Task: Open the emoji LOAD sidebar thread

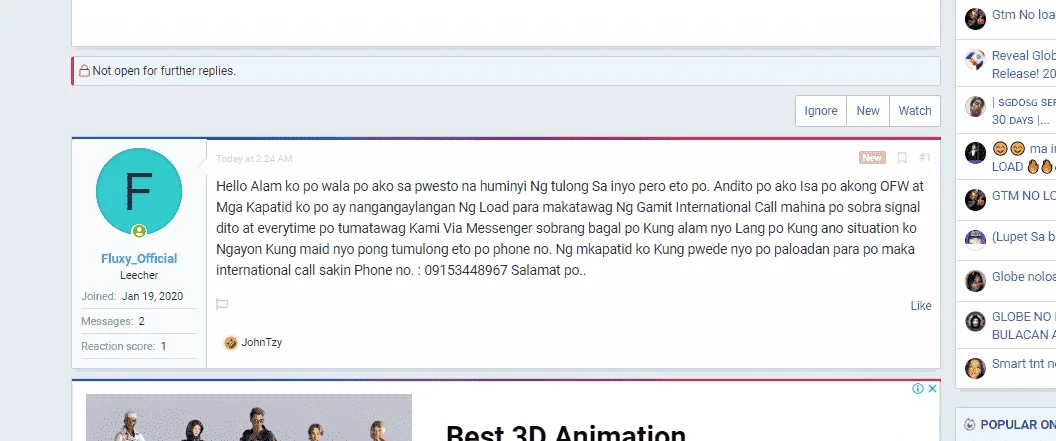Action: (1024, 158)
